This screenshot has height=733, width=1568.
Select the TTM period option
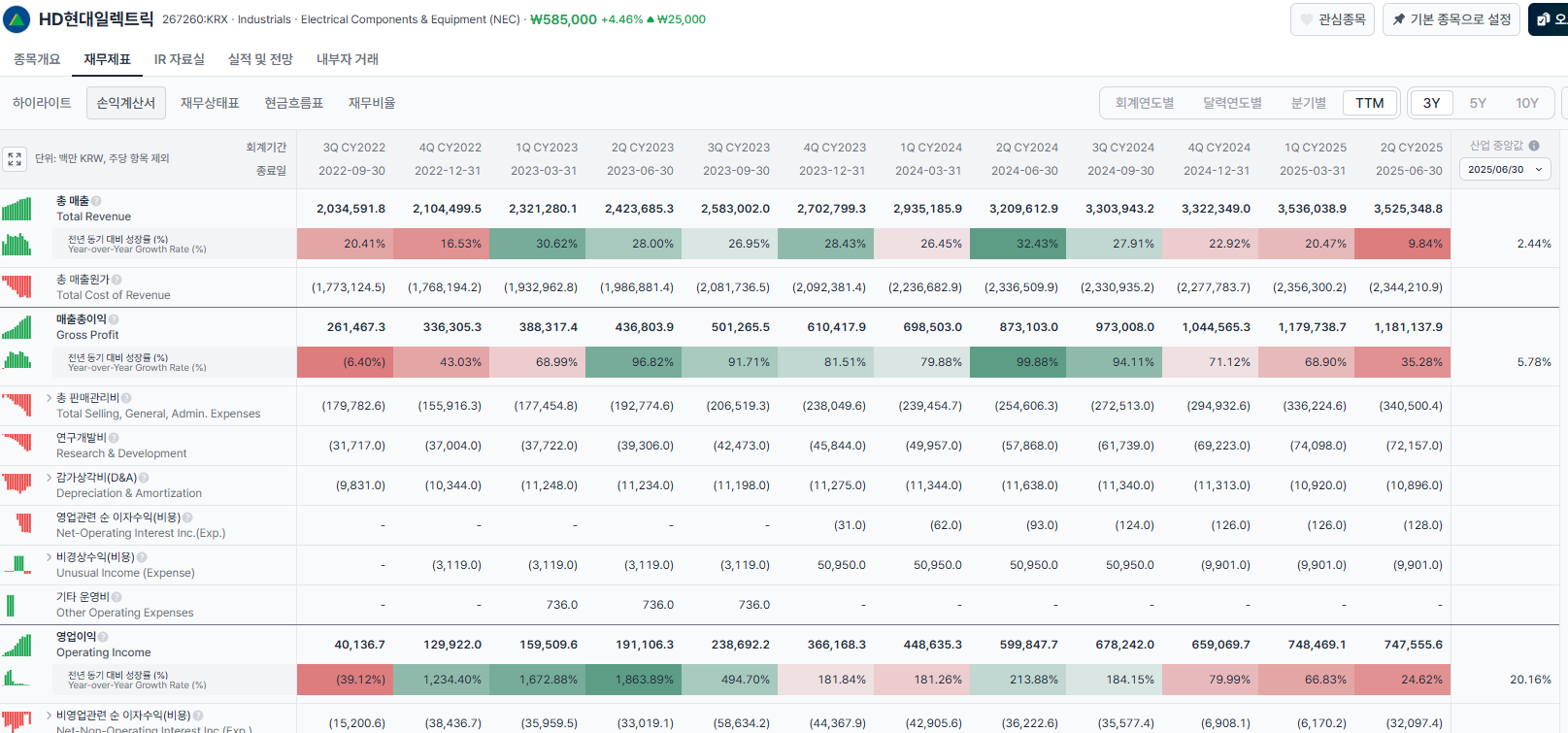click(x=1370, y=103)
